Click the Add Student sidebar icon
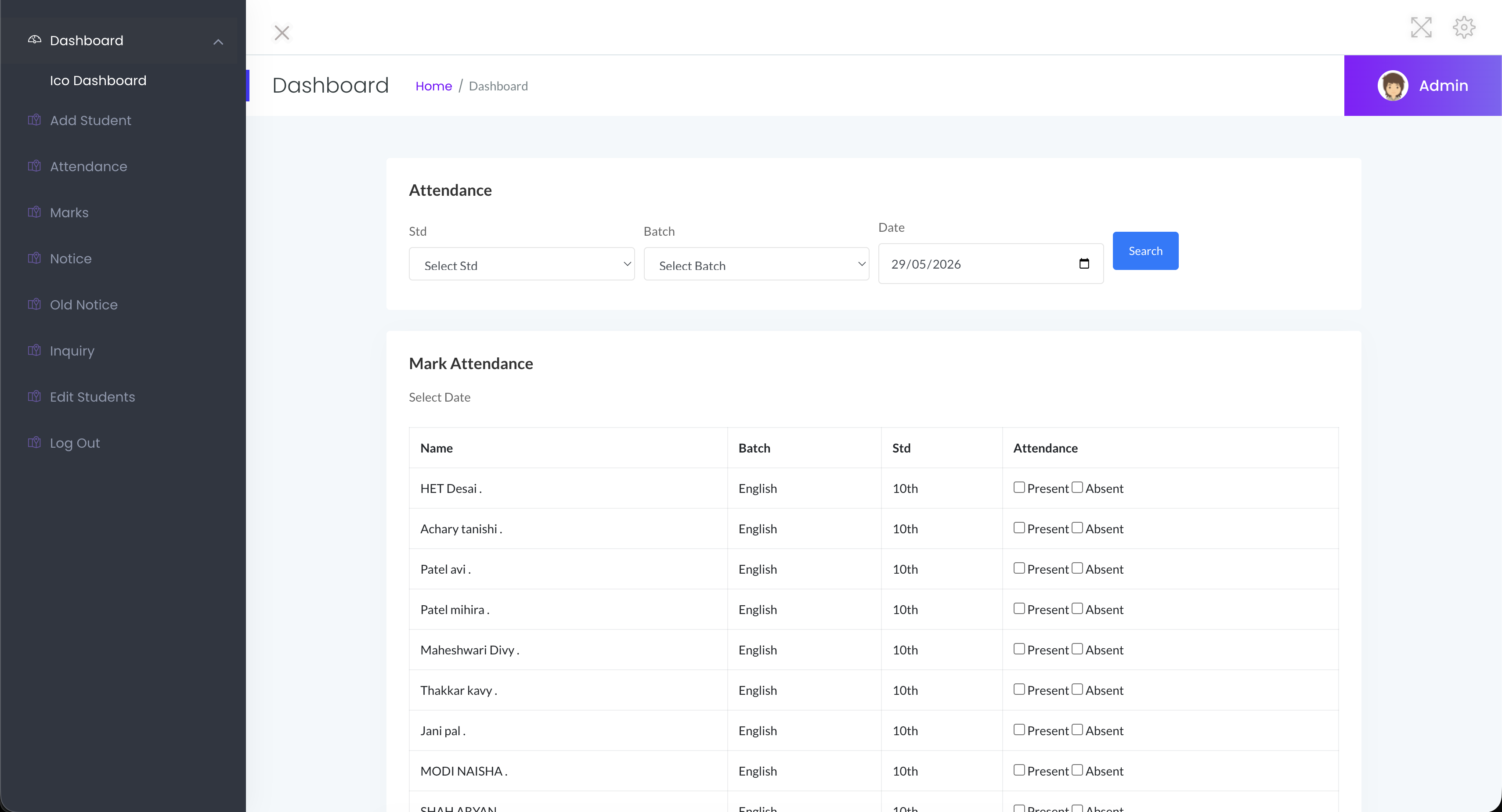This screenshot has width=1502, height=812. [34, 120]
